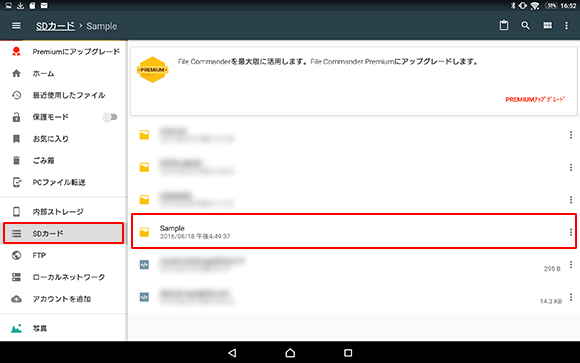Tap the Sample date 2016/08/18 text
Image resolution: width=580 pixels, height=363 pixels.
pos(195,236)
